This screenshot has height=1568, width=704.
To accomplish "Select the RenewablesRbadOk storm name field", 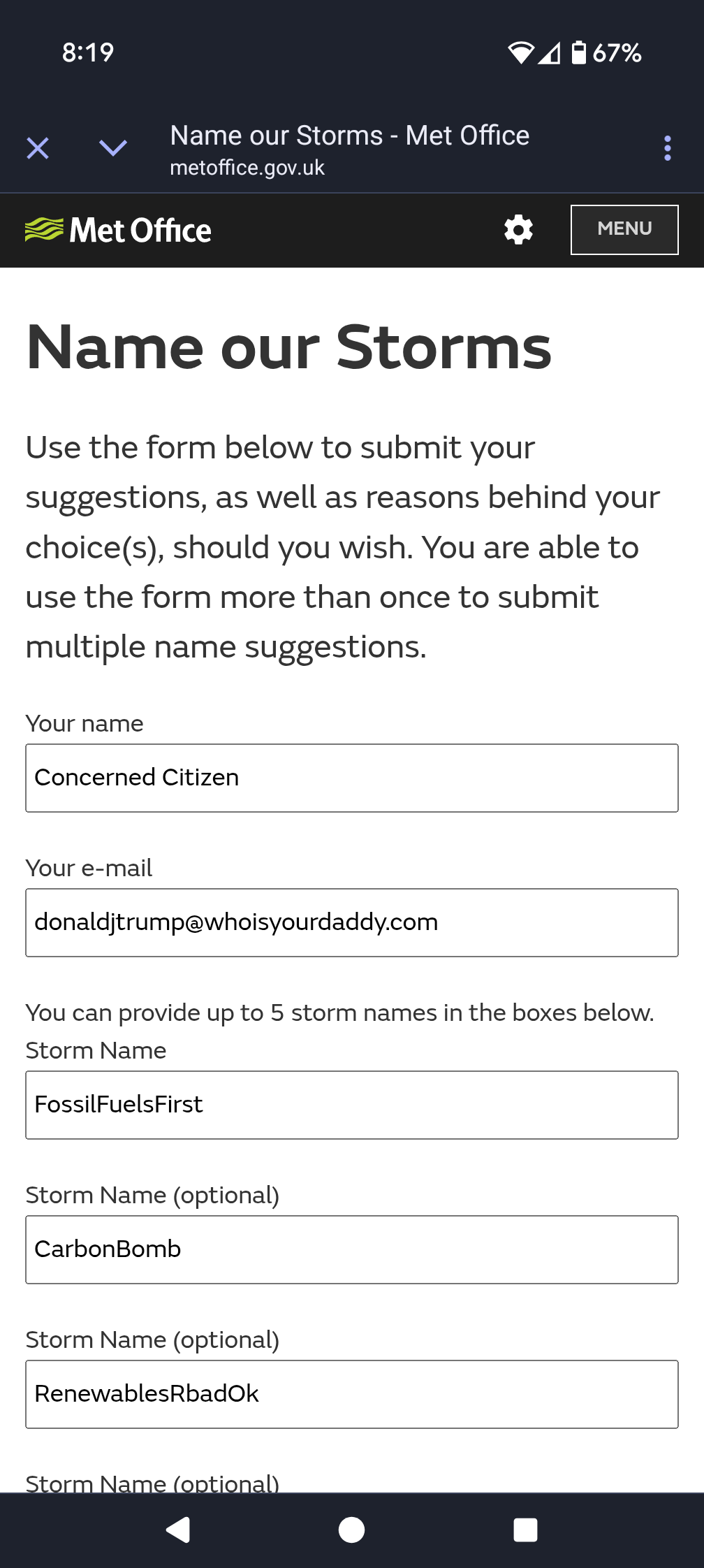I will click(x=352, y=1394).
